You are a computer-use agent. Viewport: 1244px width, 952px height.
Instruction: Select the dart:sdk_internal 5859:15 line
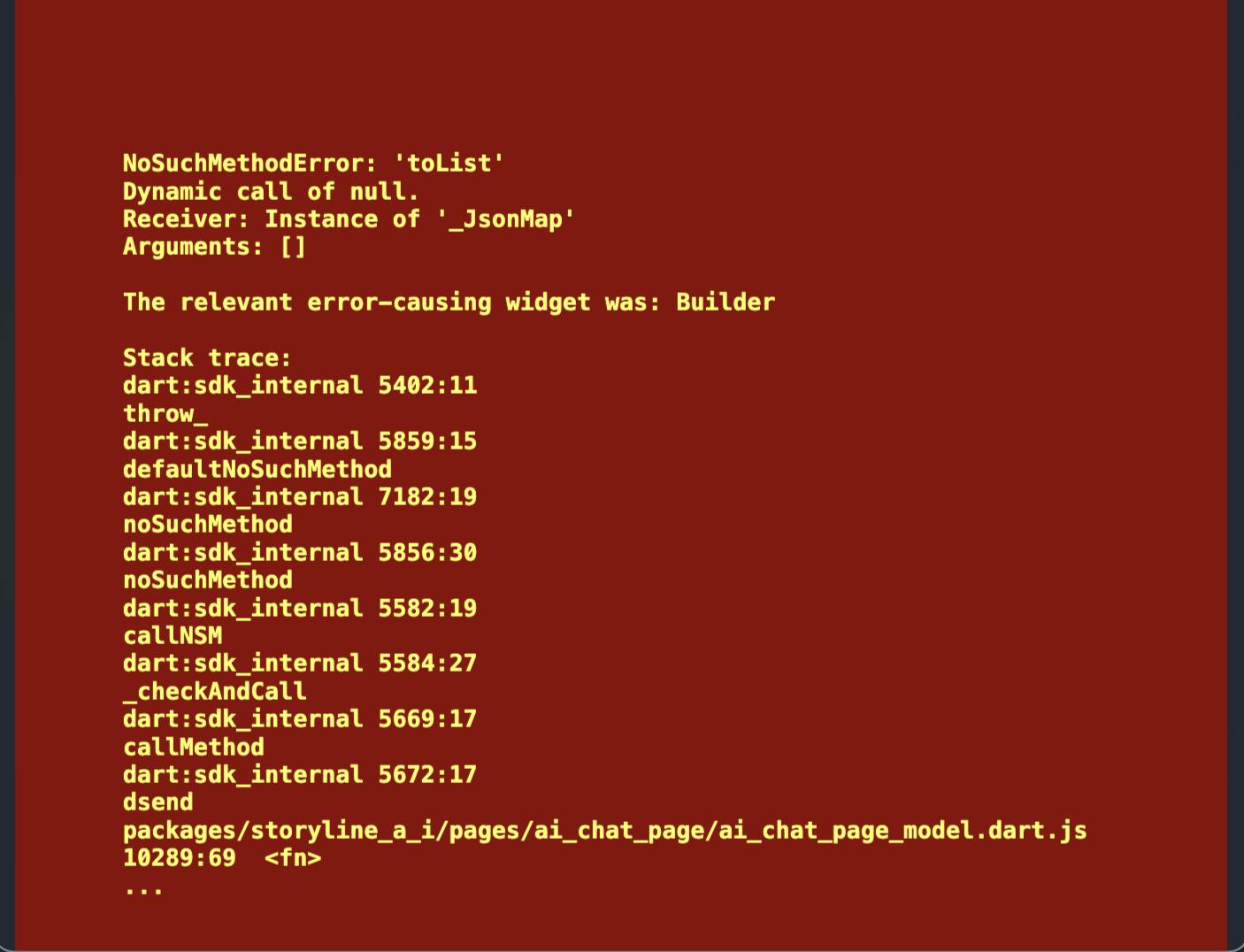300,441
